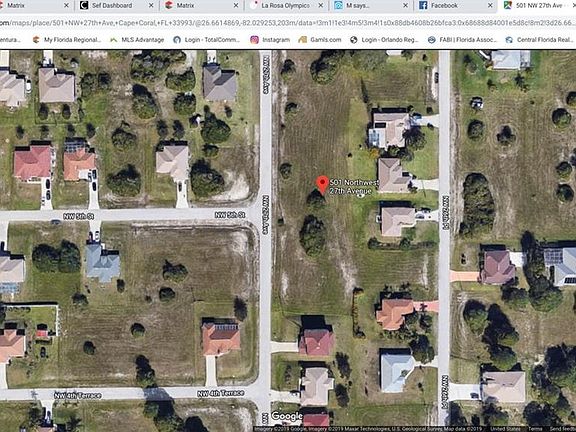
Task: Close the M says... tab
Action: 406,6
